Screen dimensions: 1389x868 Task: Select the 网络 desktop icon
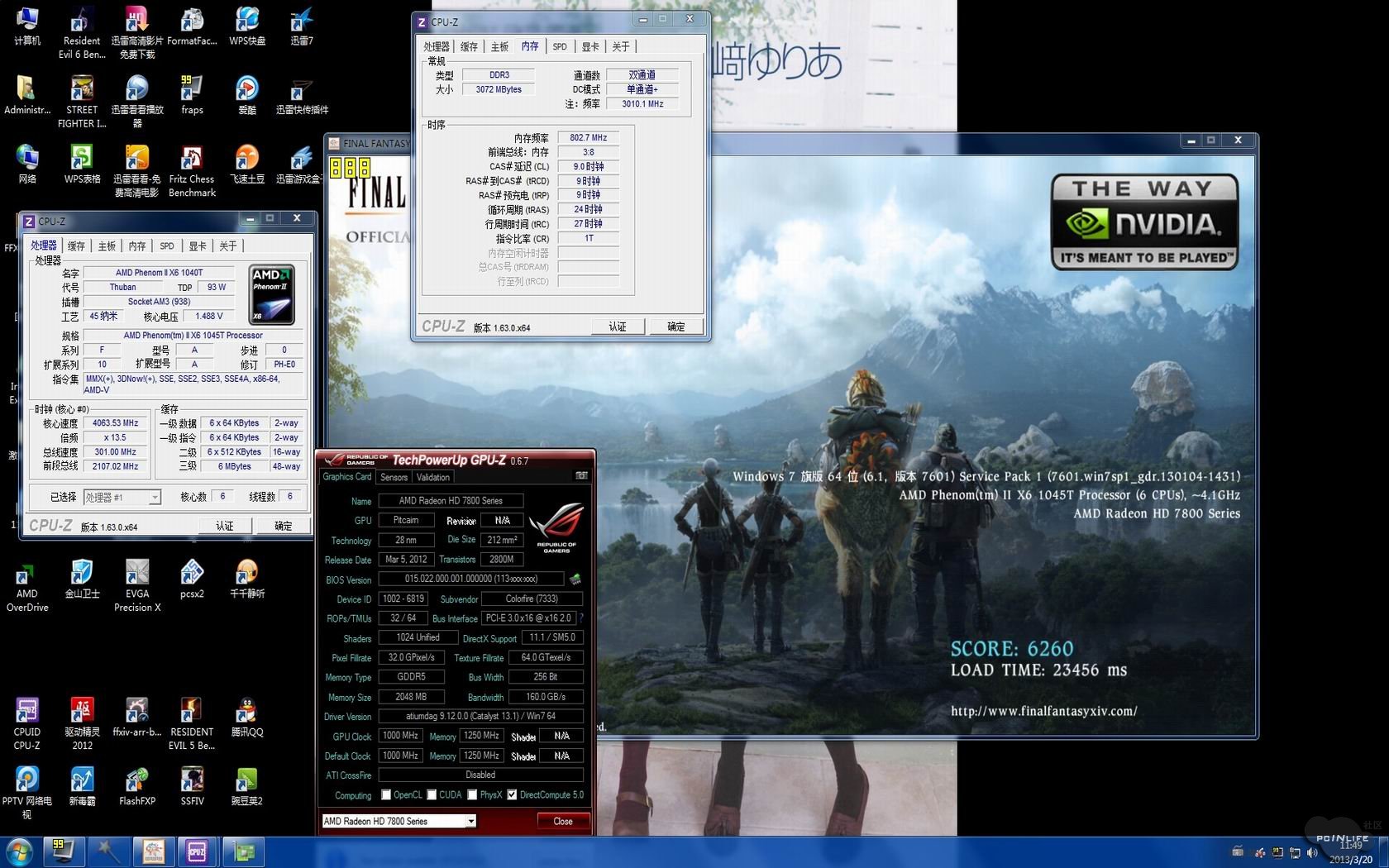click(26, 164)
